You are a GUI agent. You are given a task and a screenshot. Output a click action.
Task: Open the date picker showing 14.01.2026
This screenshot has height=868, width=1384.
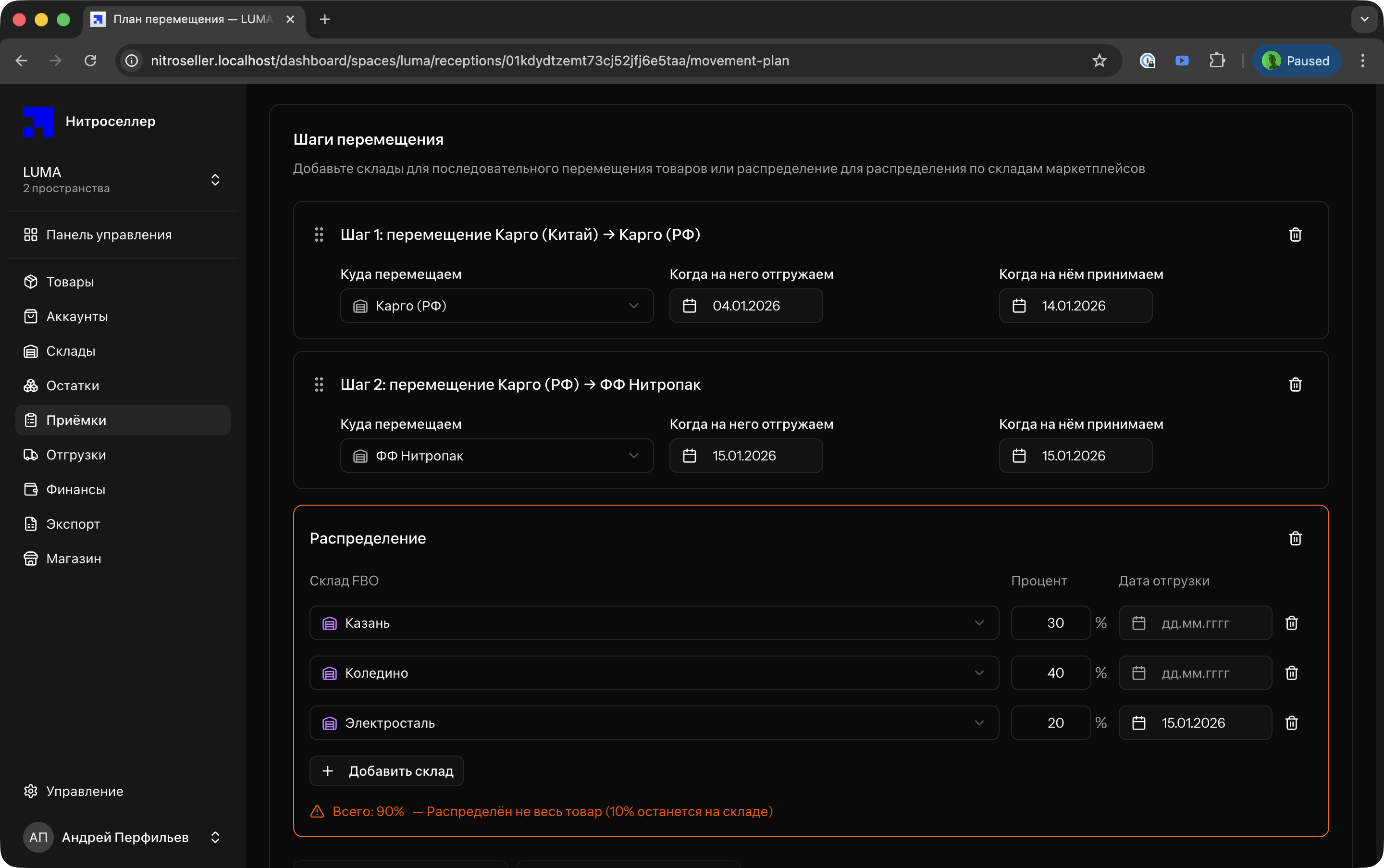[x=1075, y=306]
